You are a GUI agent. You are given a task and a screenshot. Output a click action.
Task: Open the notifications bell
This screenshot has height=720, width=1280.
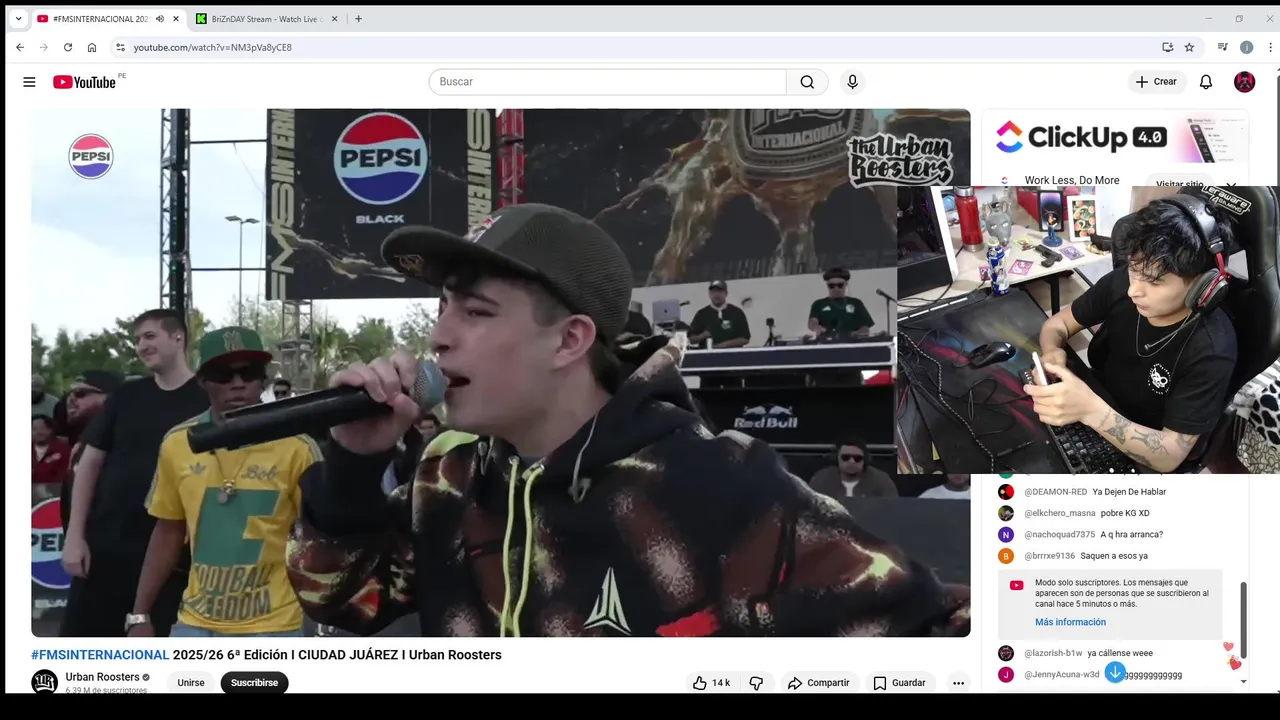tap(1206, 82)
